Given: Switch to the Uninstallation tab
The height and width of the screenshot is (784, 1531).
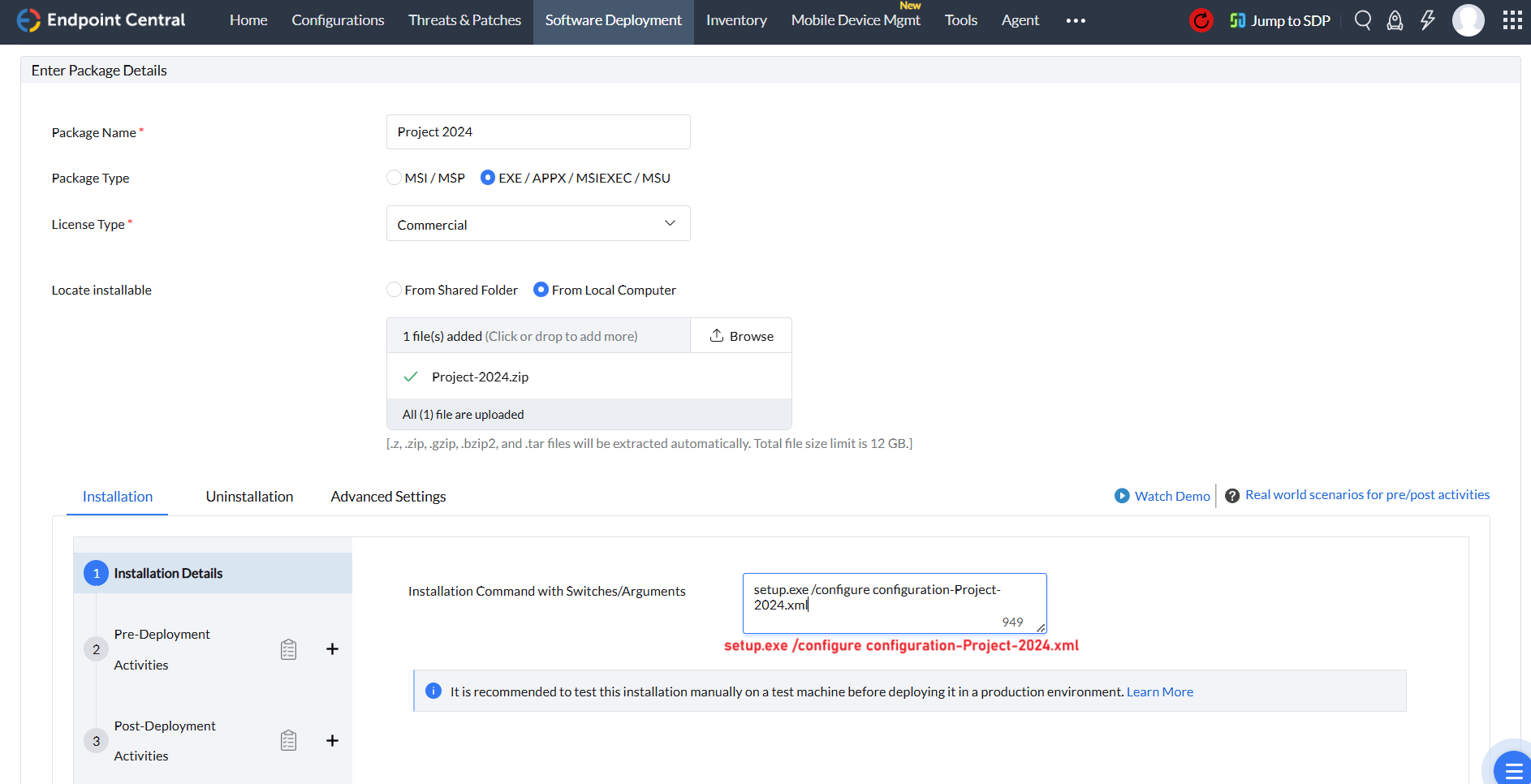Looking at the screenshot, I should coord(249,497).
